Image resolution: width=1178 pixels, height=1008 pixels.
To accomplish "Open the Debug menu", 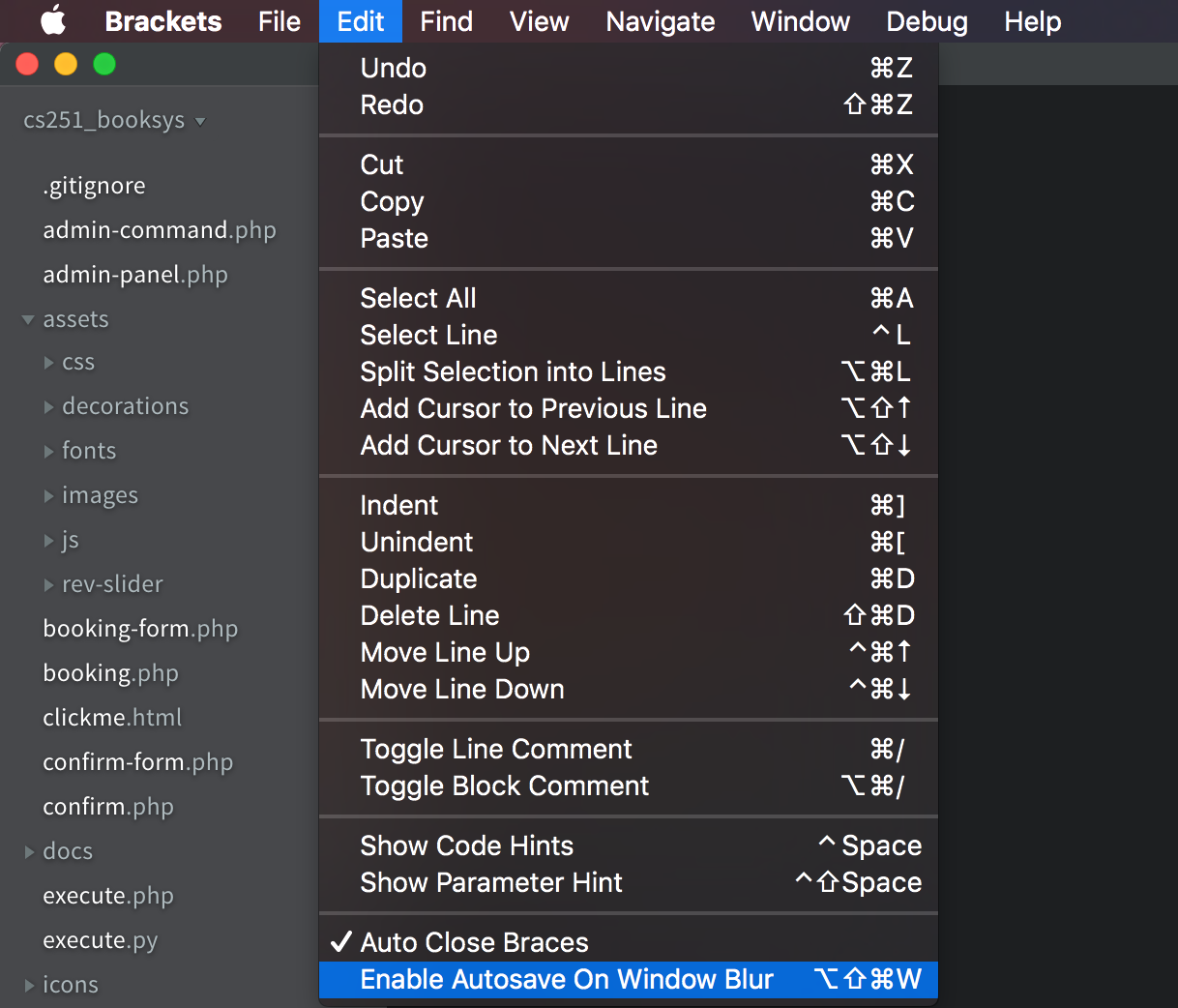I will point(926,21).
